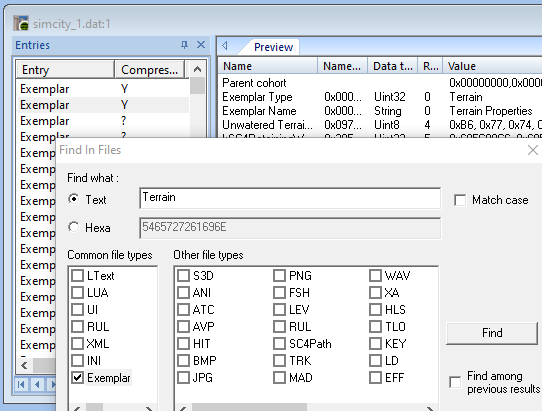Enable Find among previous results
The height and width of the screenshot is (411, 542).
point(455,382)
